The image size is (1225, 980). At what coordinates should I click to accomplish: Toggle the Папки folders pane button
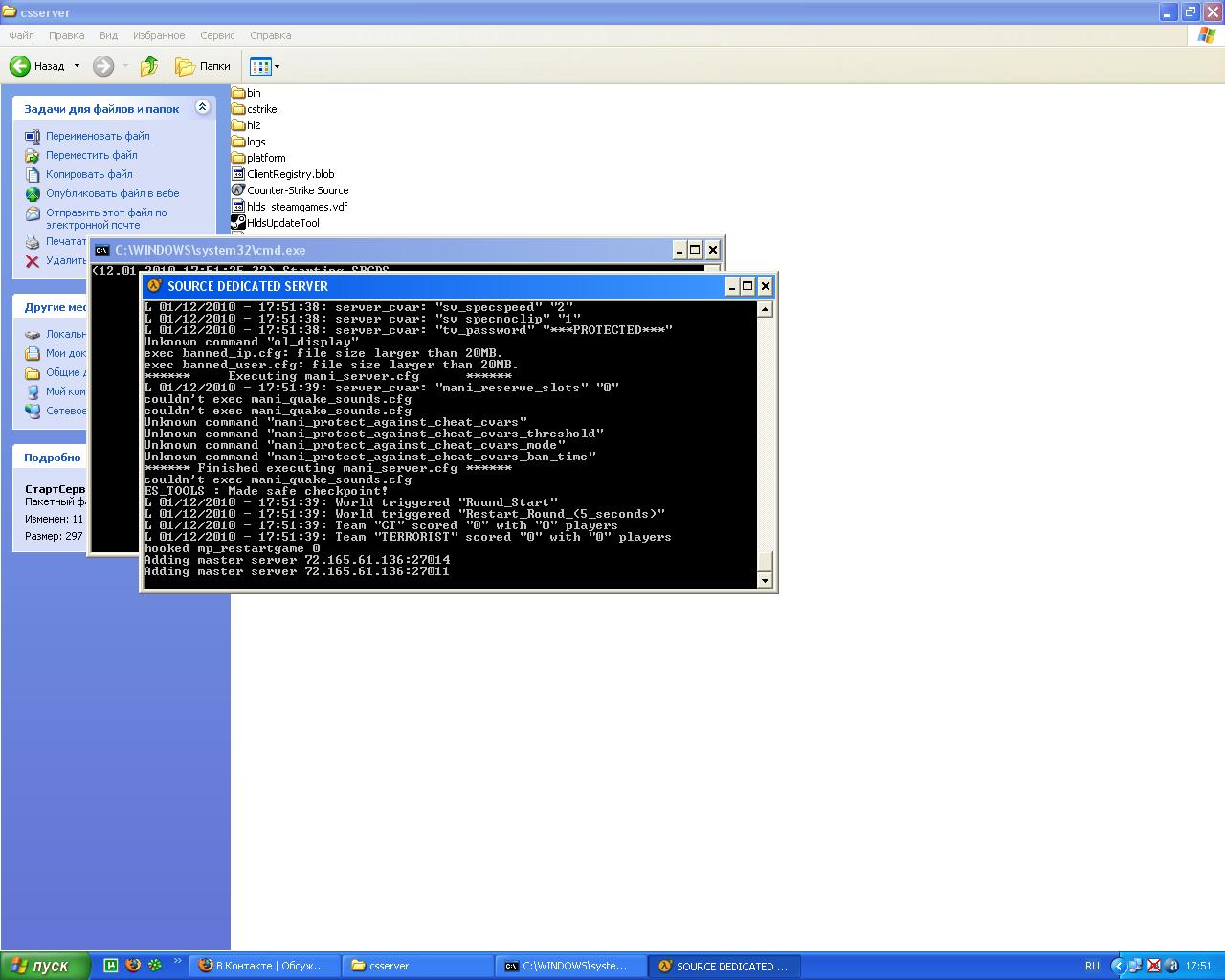click(x=204, y=66)
